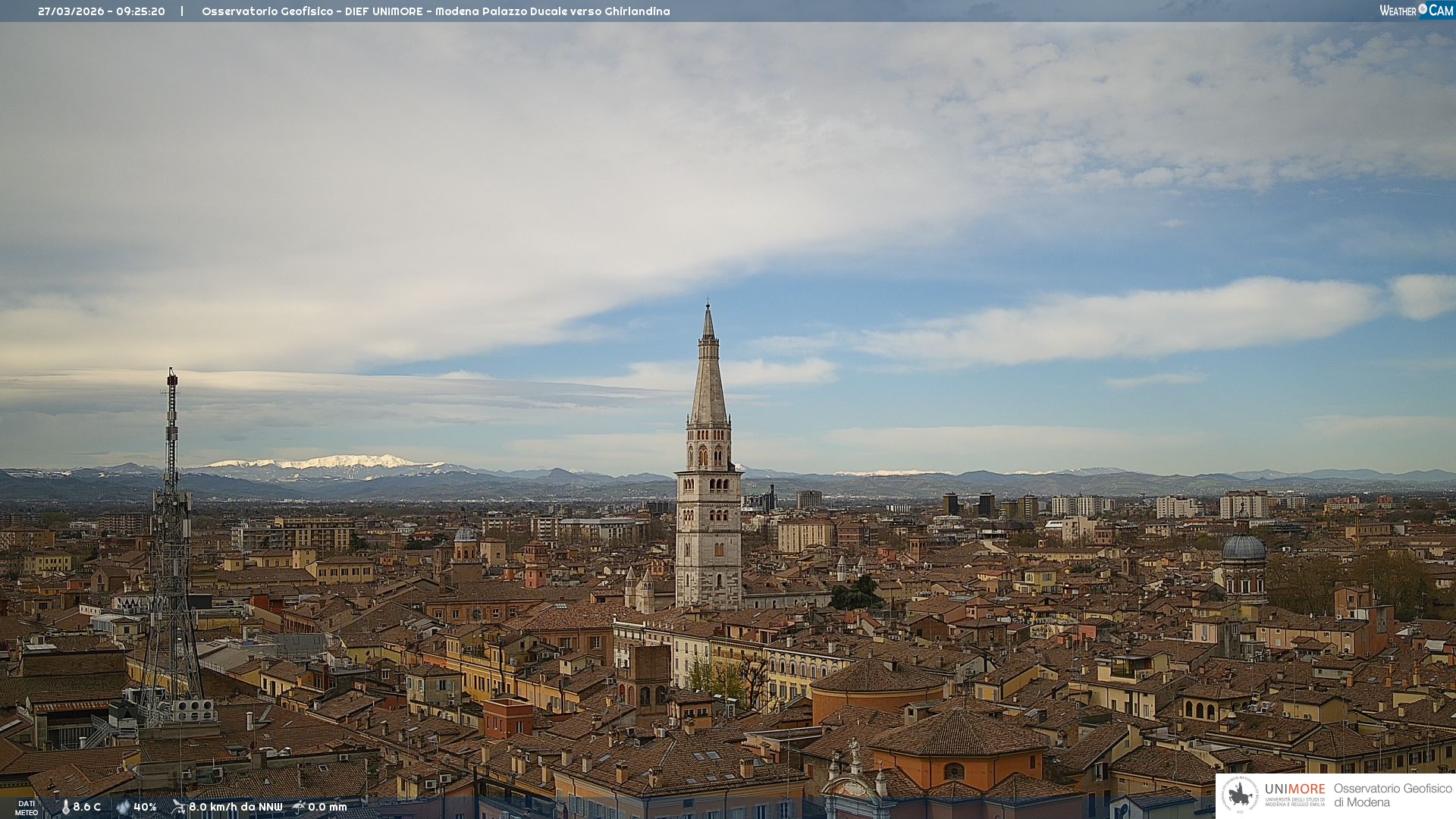Click the WeatherCam logo
Image resolution: width=1456 pixels, height=819 pixels.
[1416, 10]
